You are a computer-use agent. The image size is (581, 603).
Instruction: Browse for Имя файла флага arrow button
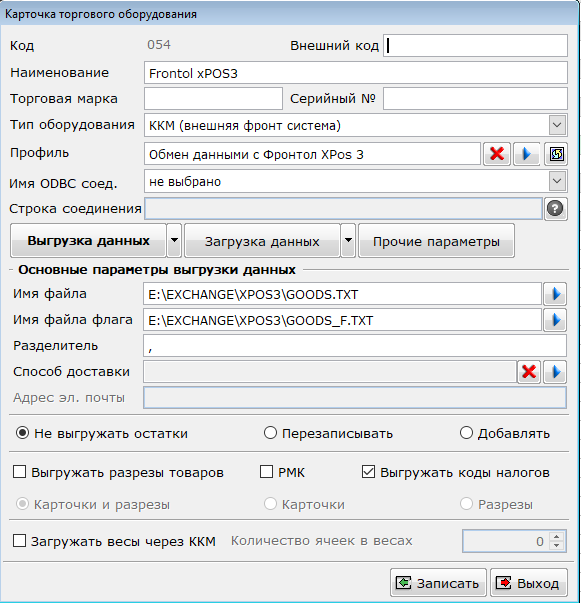point(555,320)
